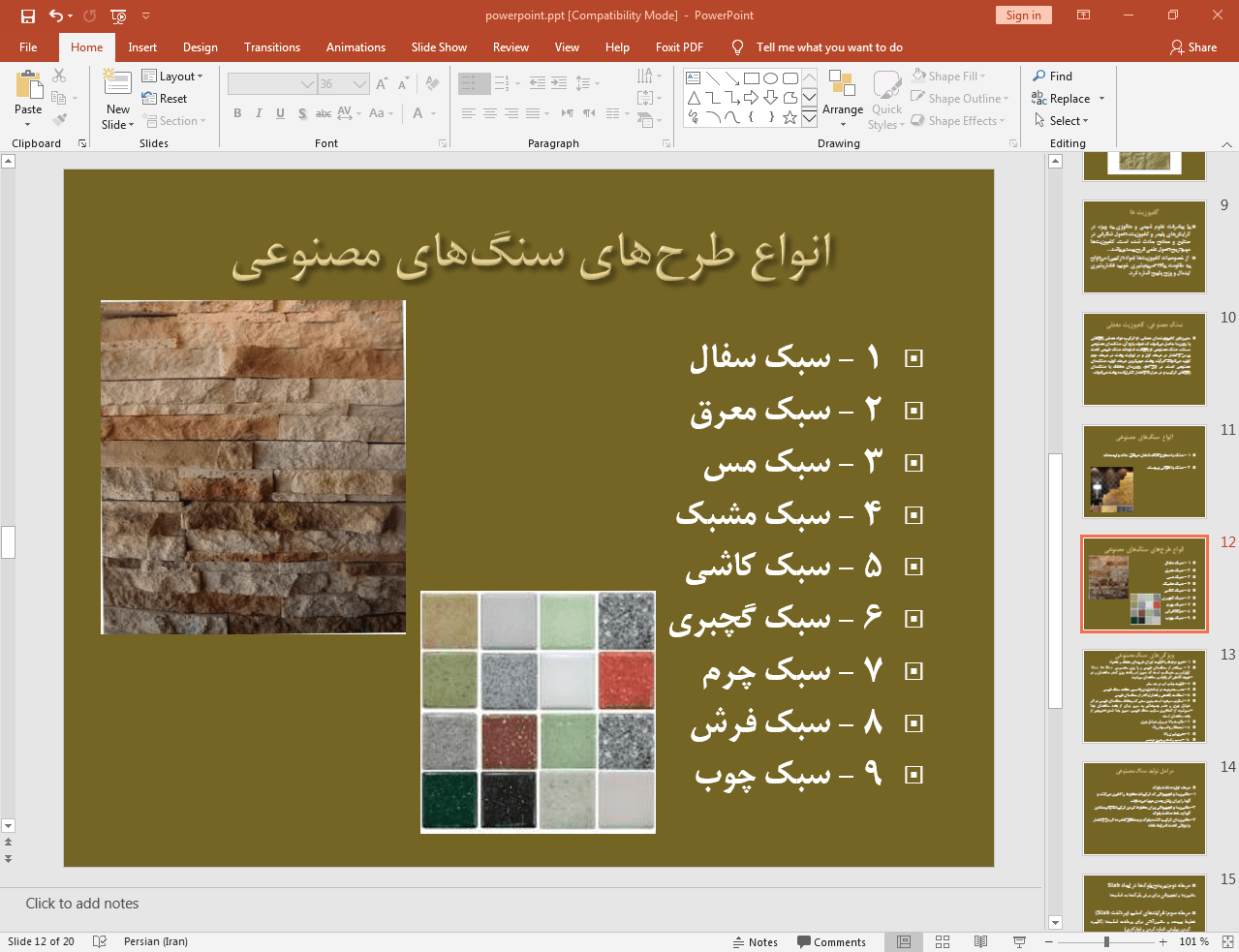Insert a star shape from gallery
The image size is (1239, 952).
pyautogui.click(x=790, y=117)
